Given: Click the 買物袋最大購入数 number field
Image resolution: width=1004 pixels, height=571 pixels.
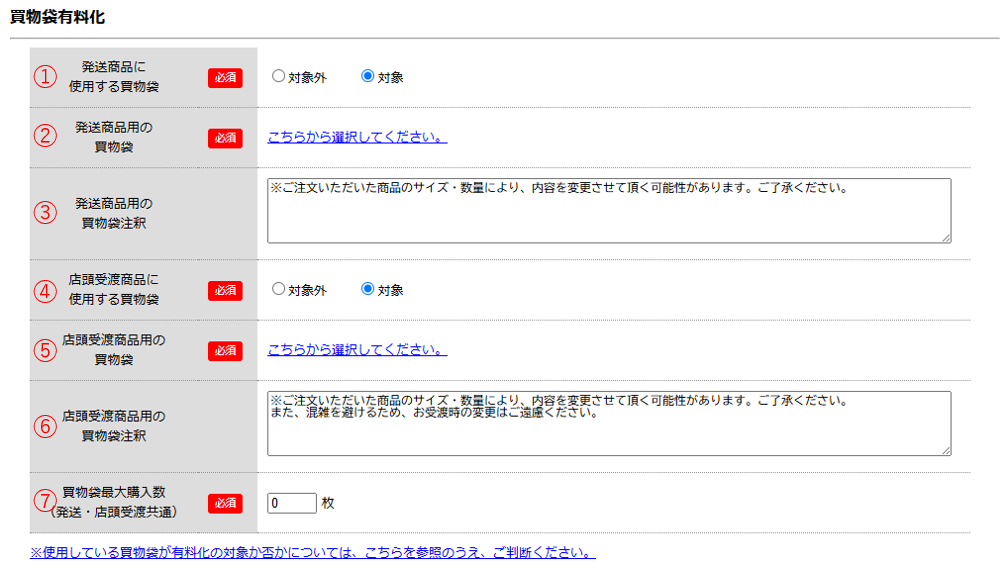Looking at the screenshot, I should [x=292, y=503].
